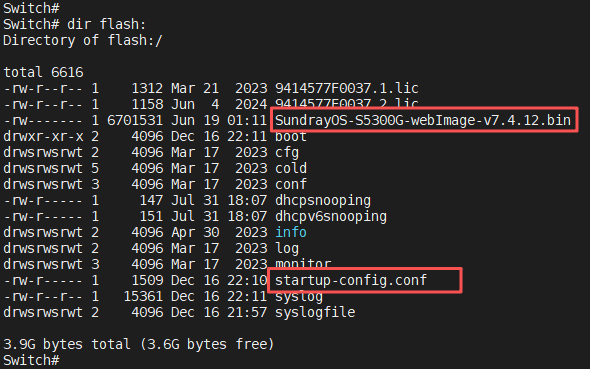Click the 9414577F0037.1.lic file entry
Image resolution: width=590 pixels, height=369 pixels.
[x=346, y=88]
